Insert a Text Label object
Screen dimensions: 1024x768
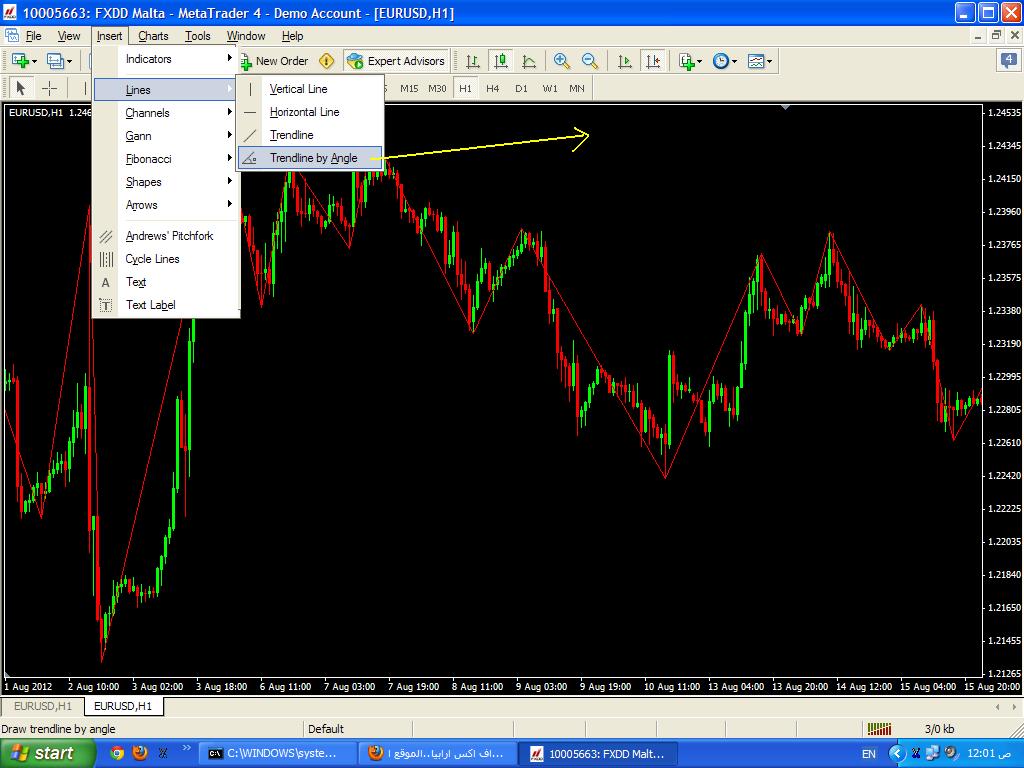(x=166, y=305)
